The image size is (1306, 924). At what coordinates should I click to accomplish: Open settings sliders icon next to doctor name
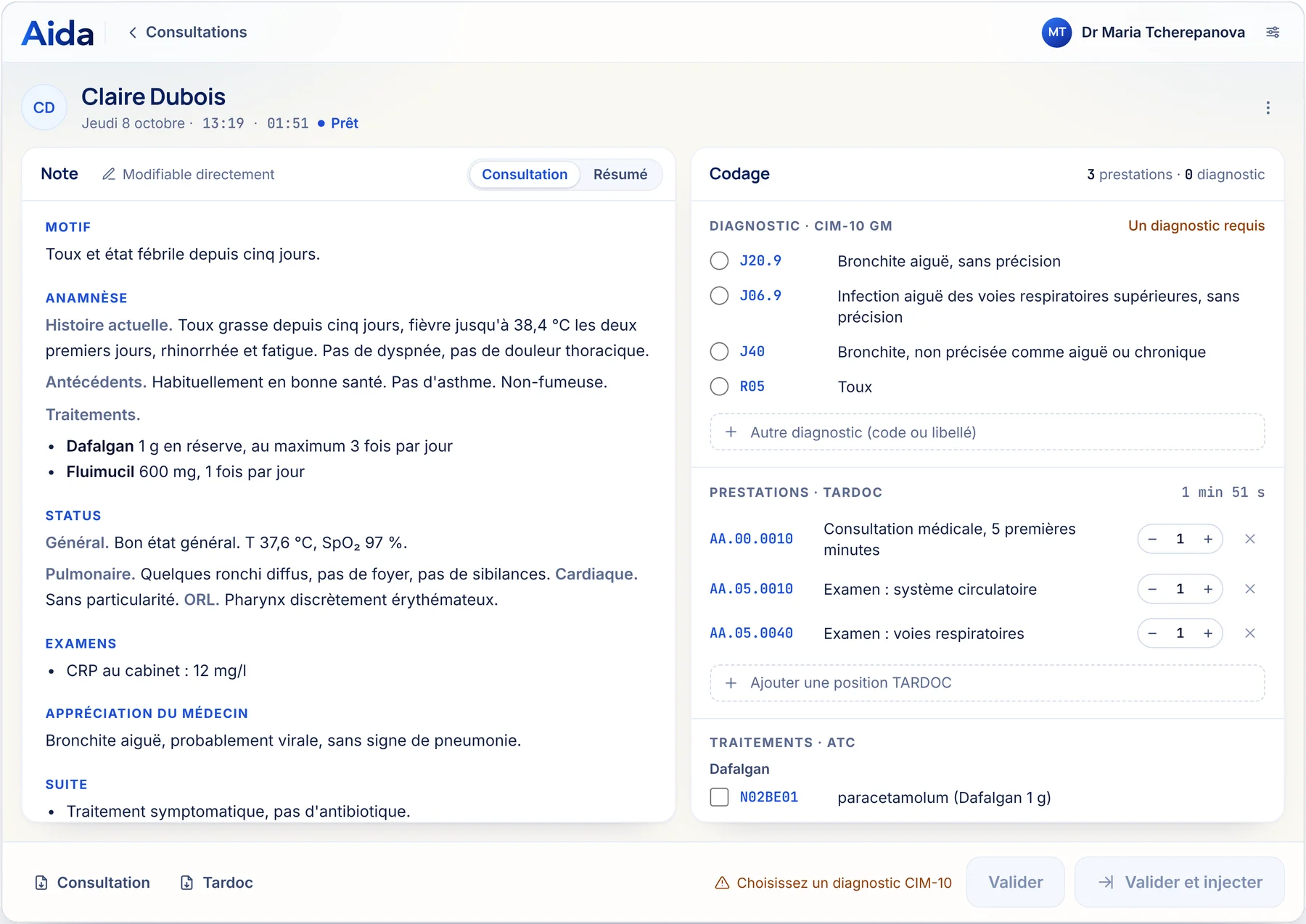(x=1273, y=32)
